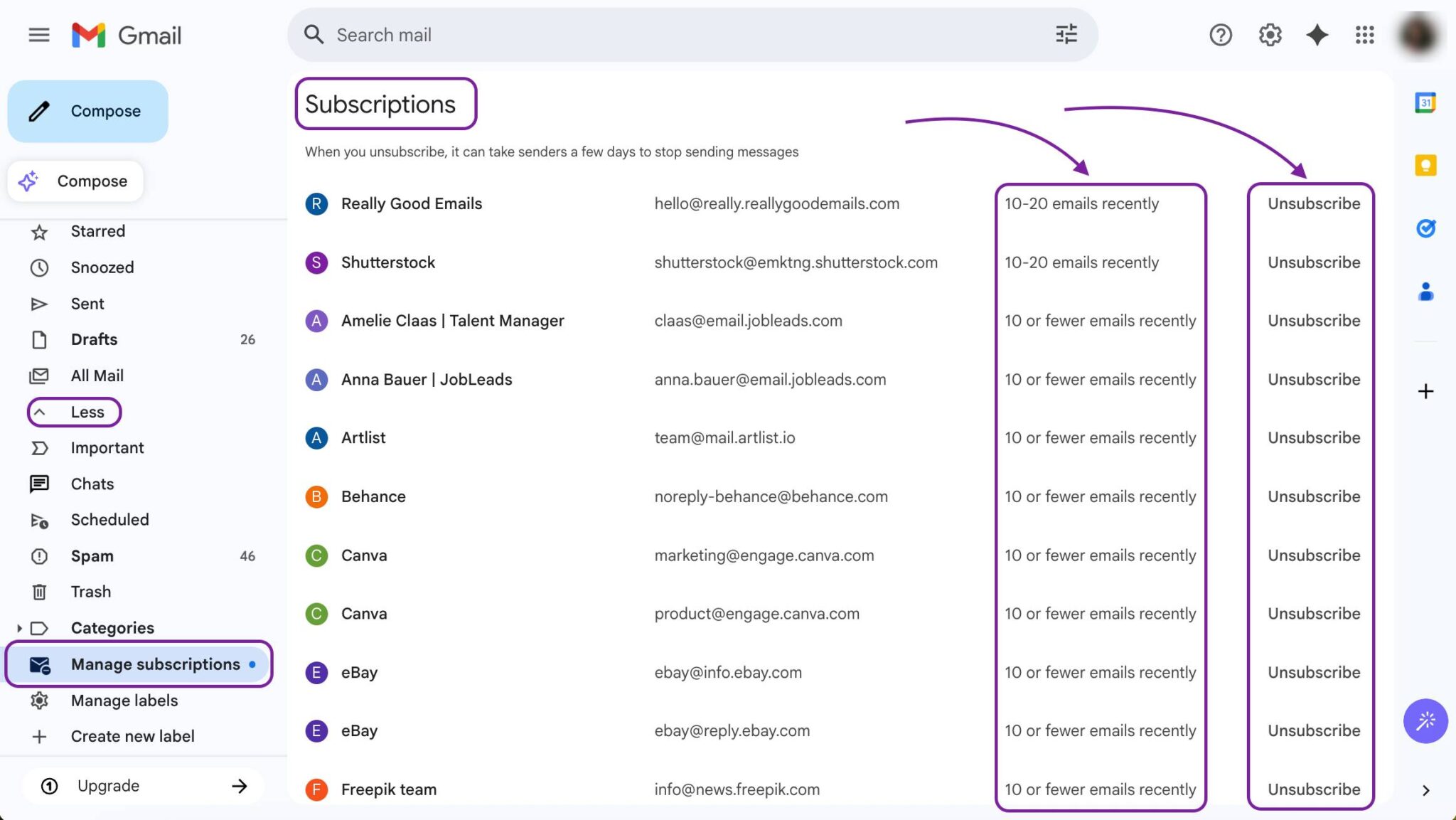Open Gmail settings via the gear icon

1270,35
